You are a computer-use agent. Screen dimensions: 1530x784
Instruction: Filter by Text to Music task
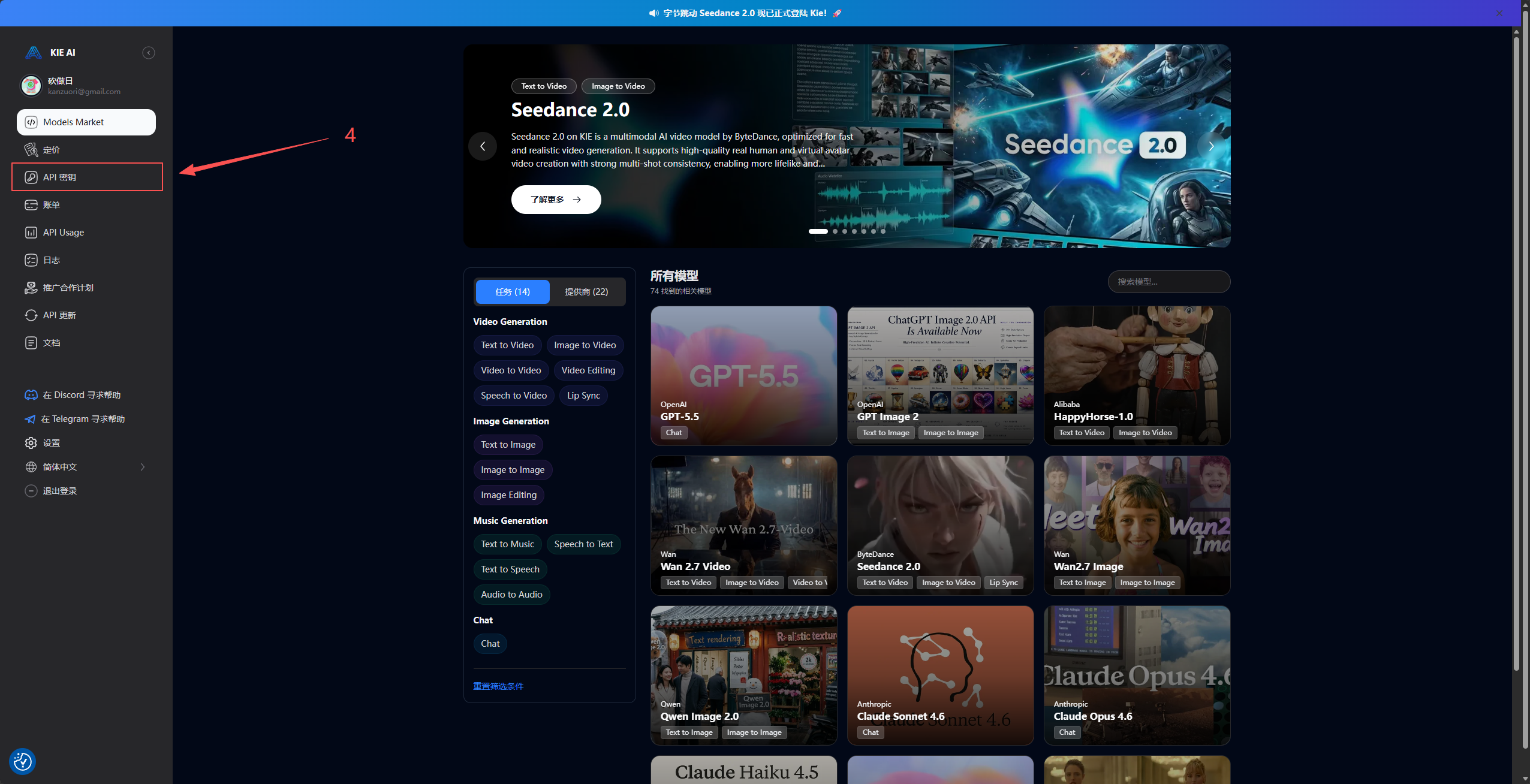(507, 544)
